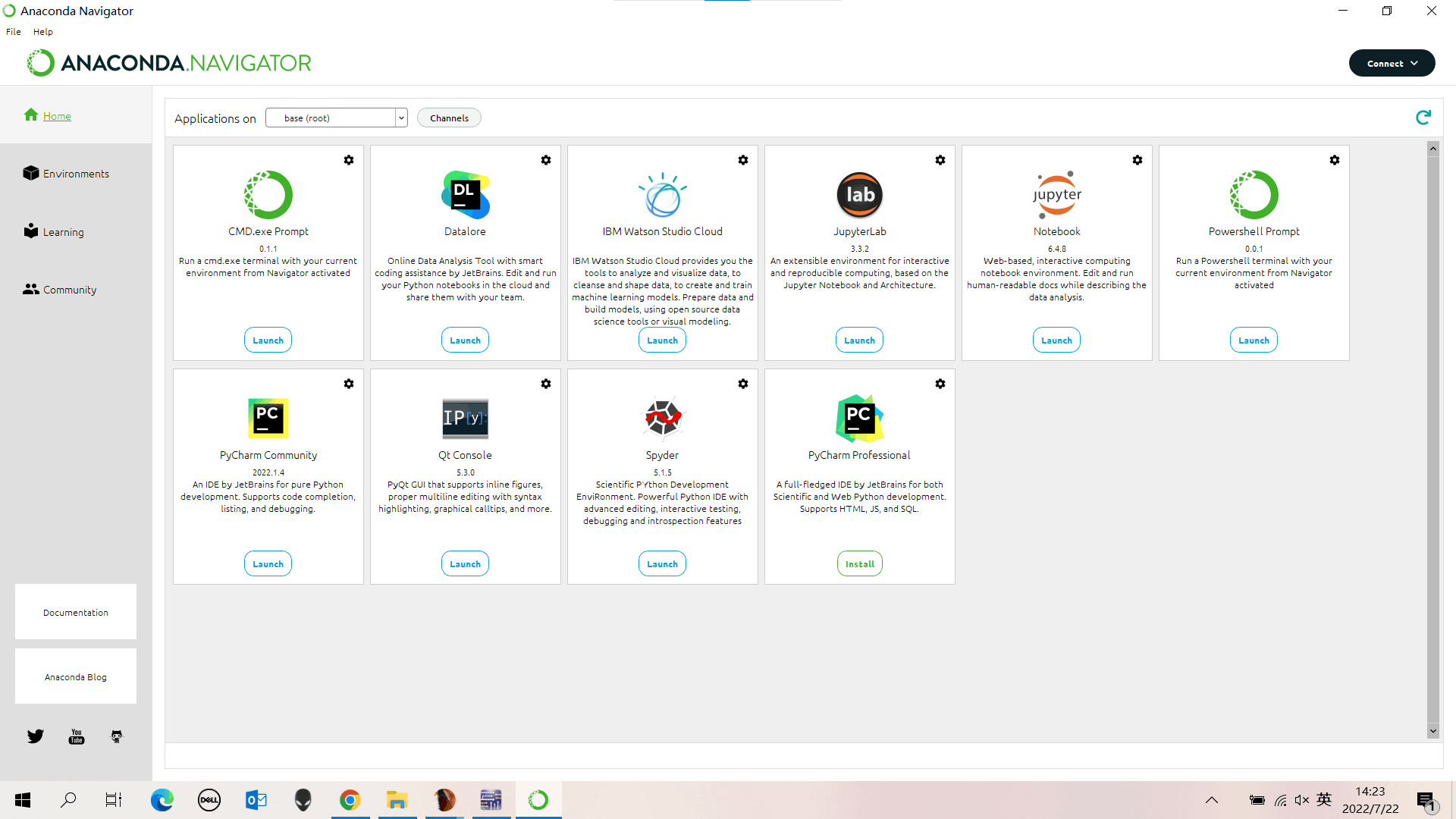
Task: Click Chrome icon in Windows taskbar
Action: click(350, 800)
